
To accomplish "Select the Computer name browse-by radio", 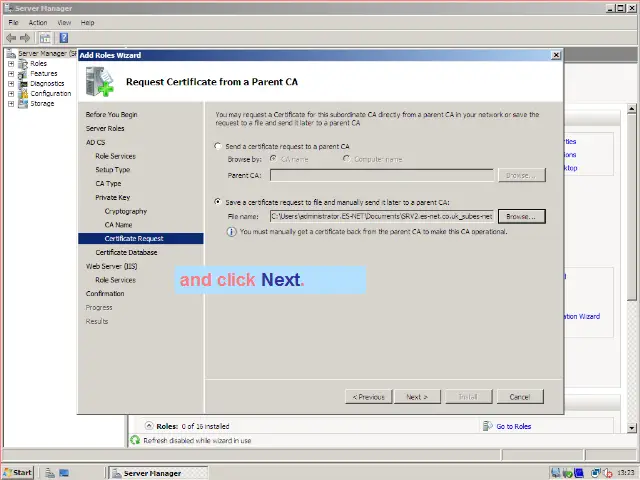I will point(347,159).
